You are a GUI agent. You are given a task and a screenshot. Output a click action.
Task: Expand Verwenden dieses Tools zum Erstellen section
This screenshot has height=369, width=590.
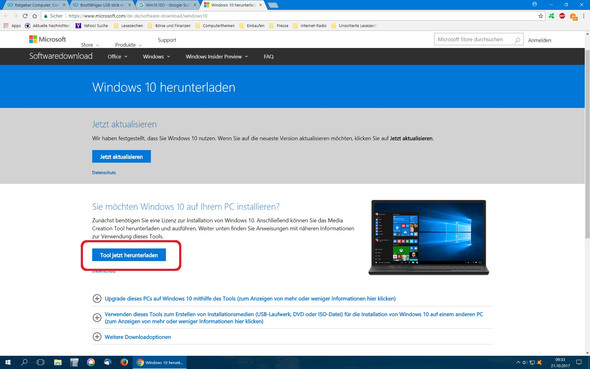pos(293,317)
